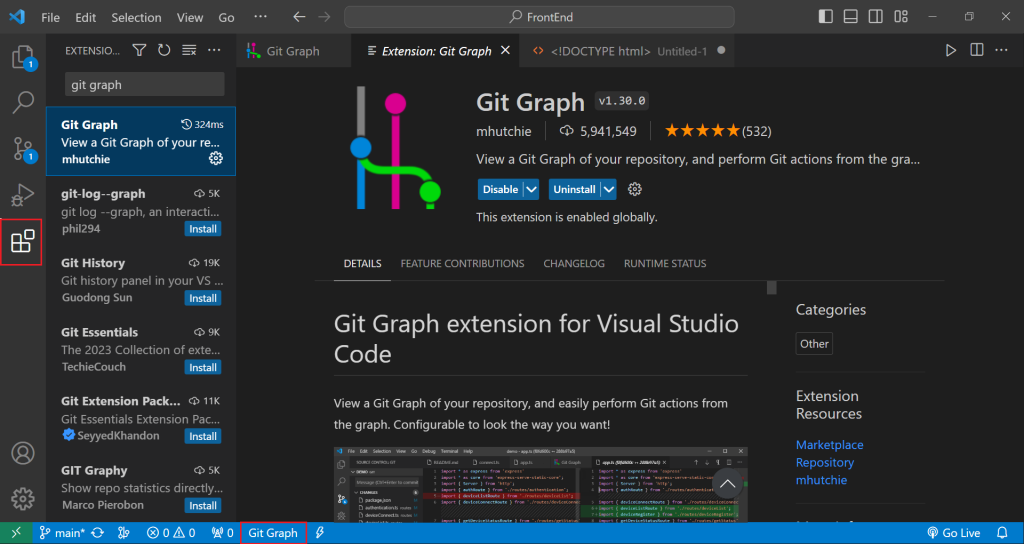Screen dimensions: 1024x544
Task: Start Go Live server
Action: [x=954, y=533]
